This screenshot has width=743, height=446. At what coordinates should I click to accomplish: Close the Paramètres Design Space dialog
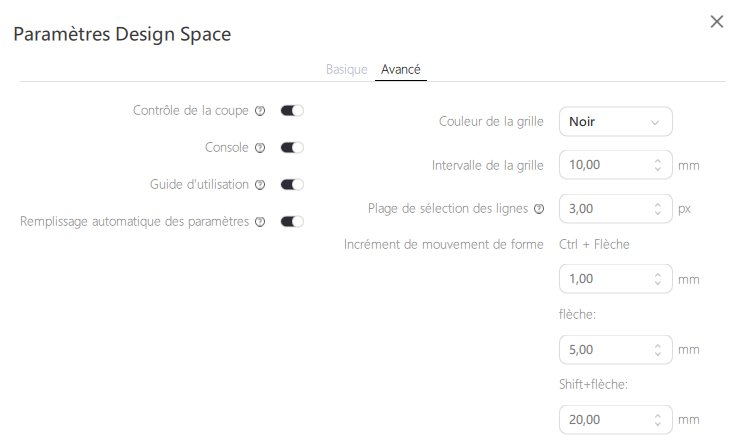716,22
